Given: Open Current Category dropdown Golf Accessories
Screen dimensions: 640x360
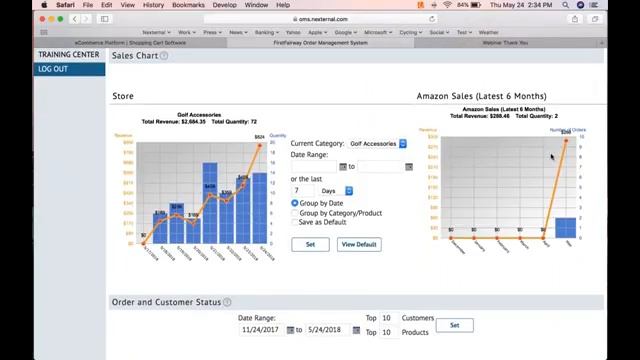Looking at the screenshot, I should [378, 144].
